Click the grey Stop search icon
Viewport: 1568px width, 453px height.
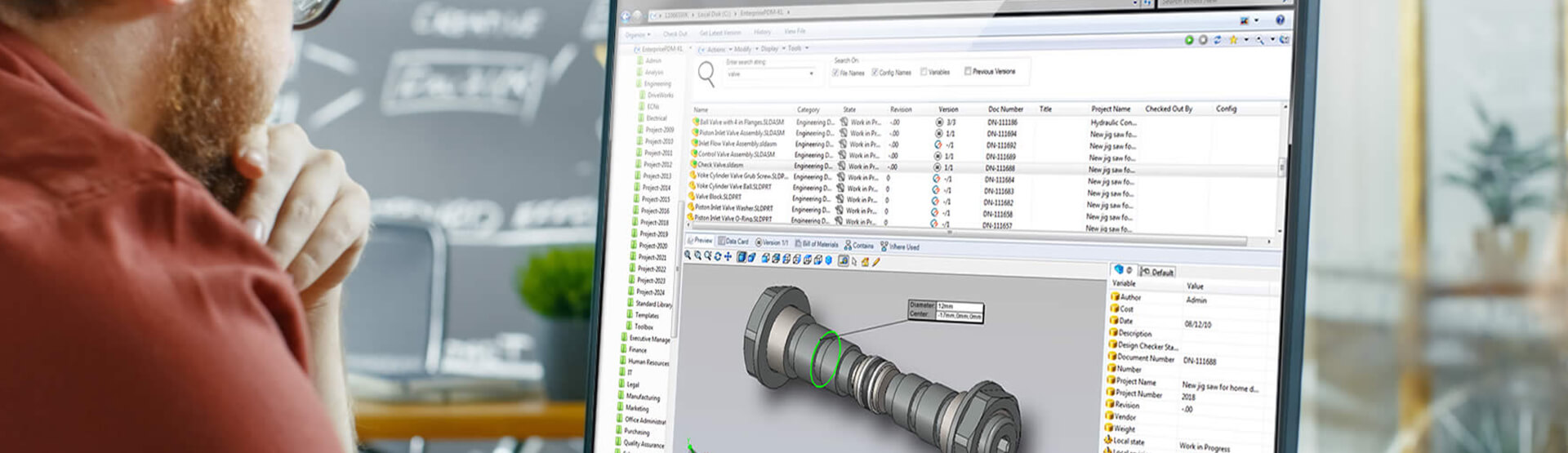click(x=1203, y=40)
